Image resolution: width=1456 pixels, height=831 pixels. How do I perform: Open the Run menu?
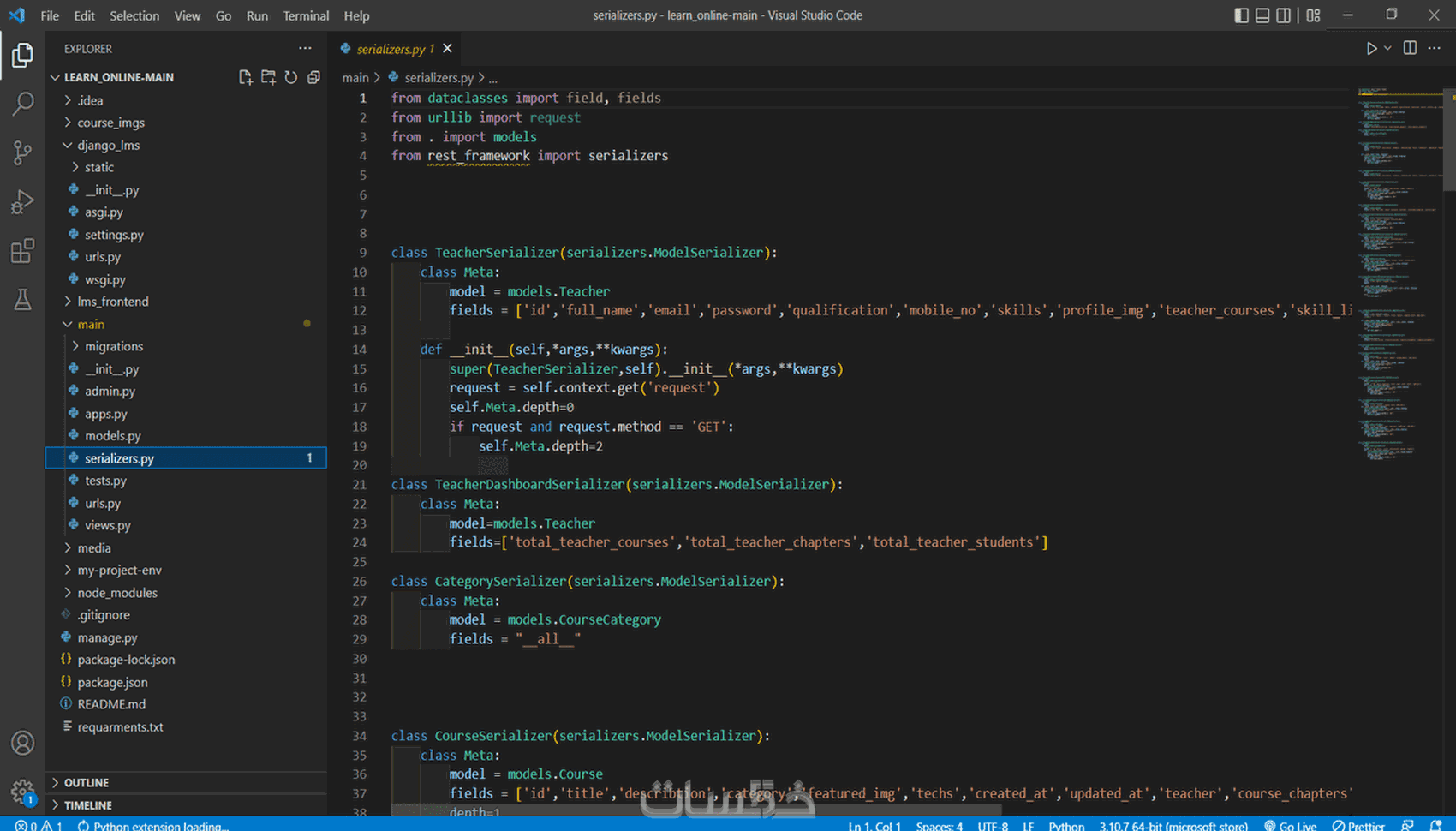point(257,15)
